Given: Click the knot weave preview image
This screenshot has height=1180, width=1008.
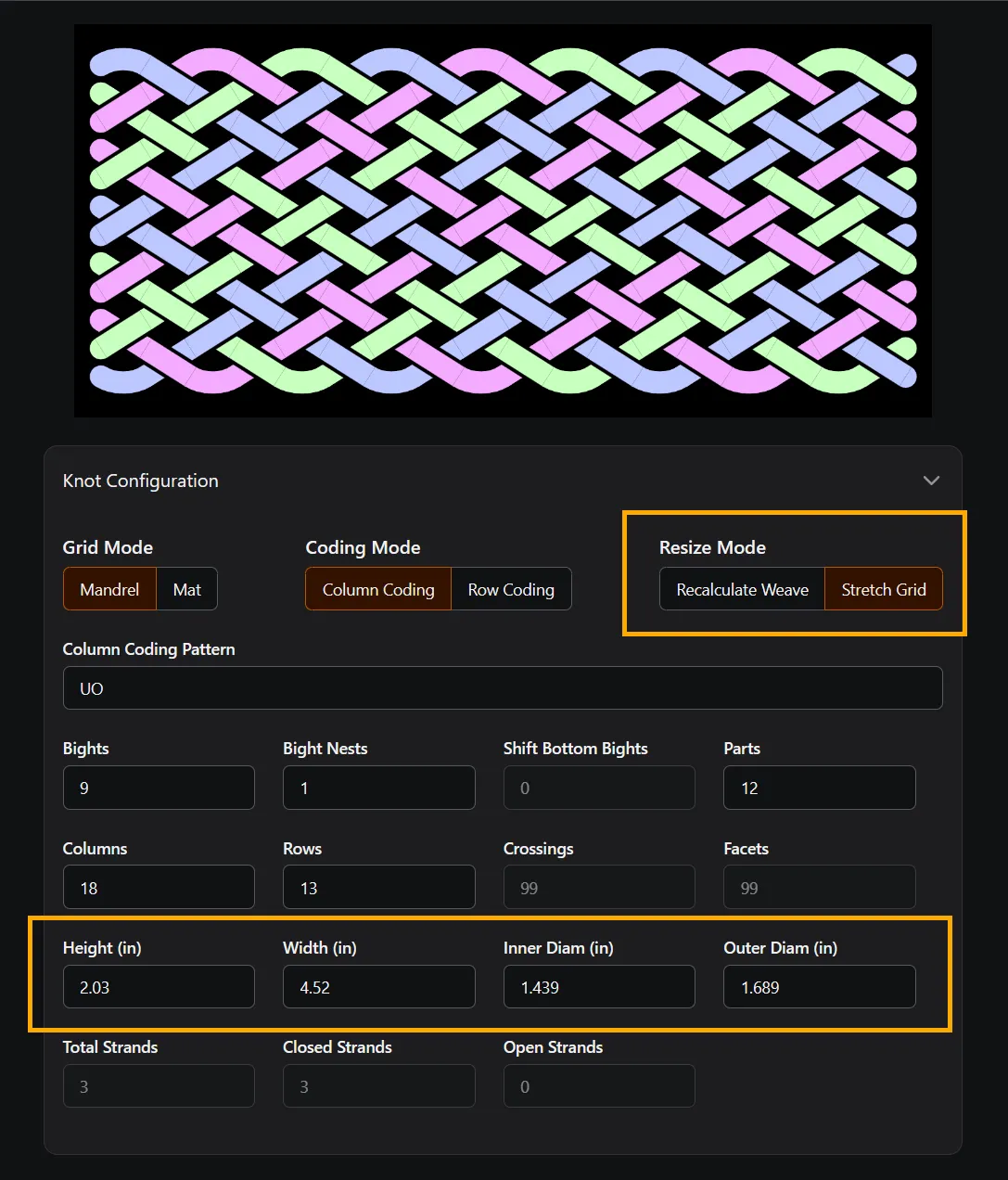Looking at the screenshot, I should (503, 221).
